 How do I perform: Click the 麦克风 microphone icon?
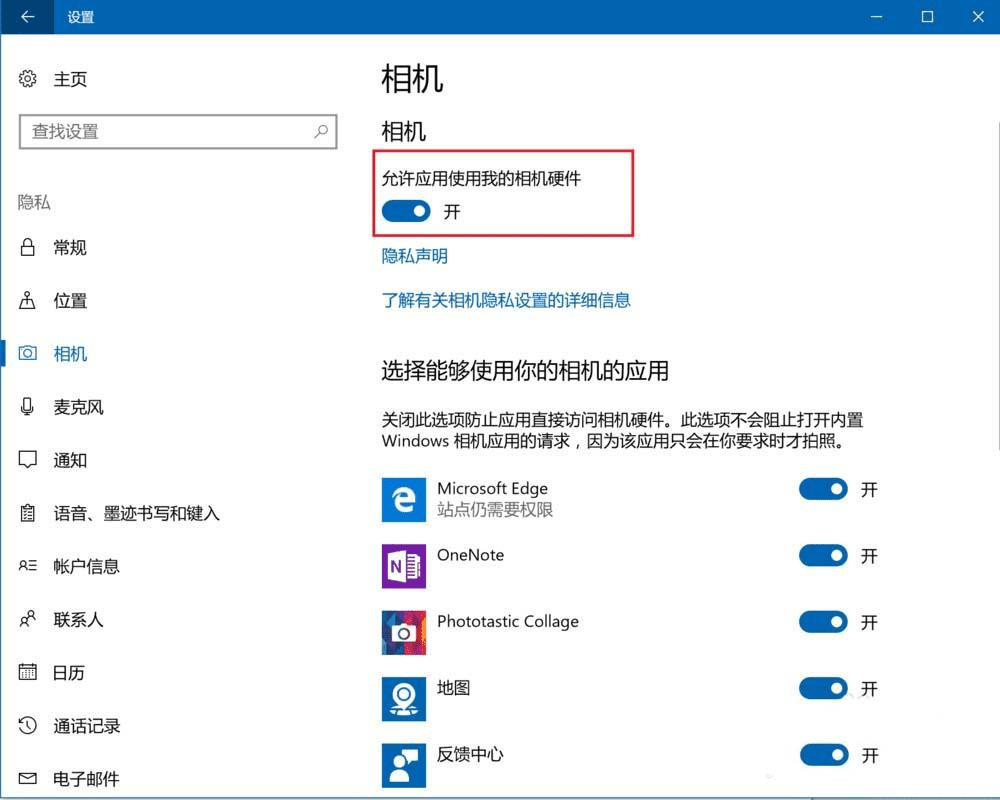click(27, 407)
